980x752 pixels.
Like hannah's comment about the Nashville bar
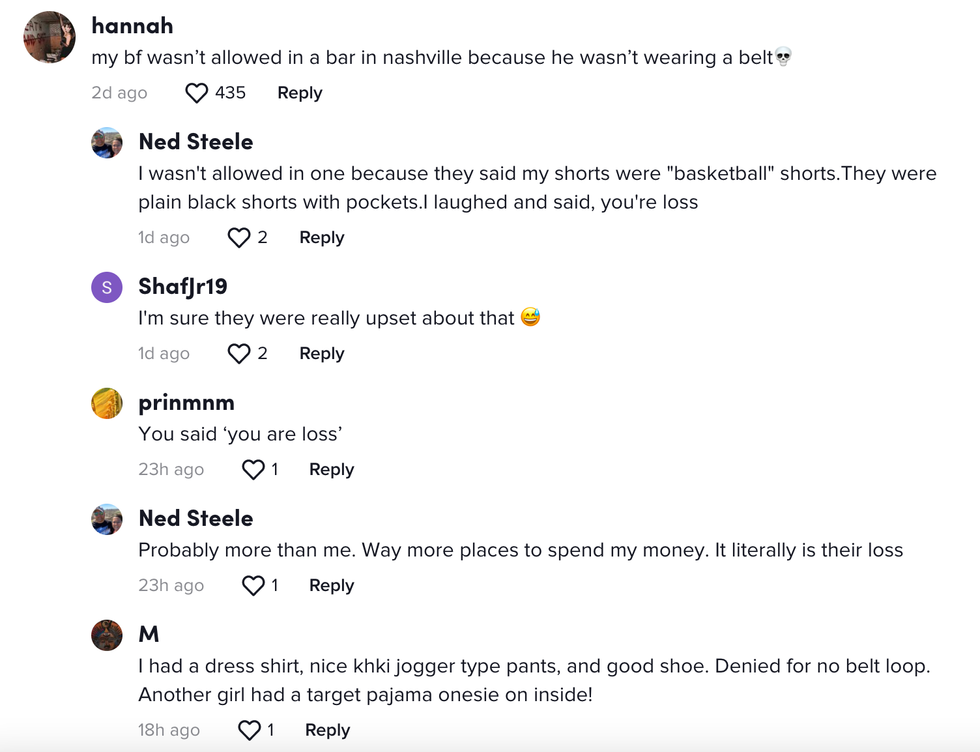(x=196, y=92)
